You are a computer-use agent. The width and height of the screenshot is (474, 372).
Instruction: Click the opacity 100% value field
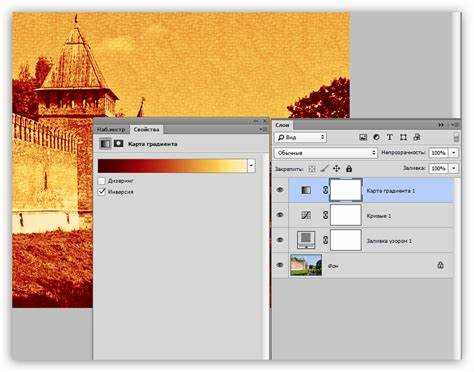(438, 153)
